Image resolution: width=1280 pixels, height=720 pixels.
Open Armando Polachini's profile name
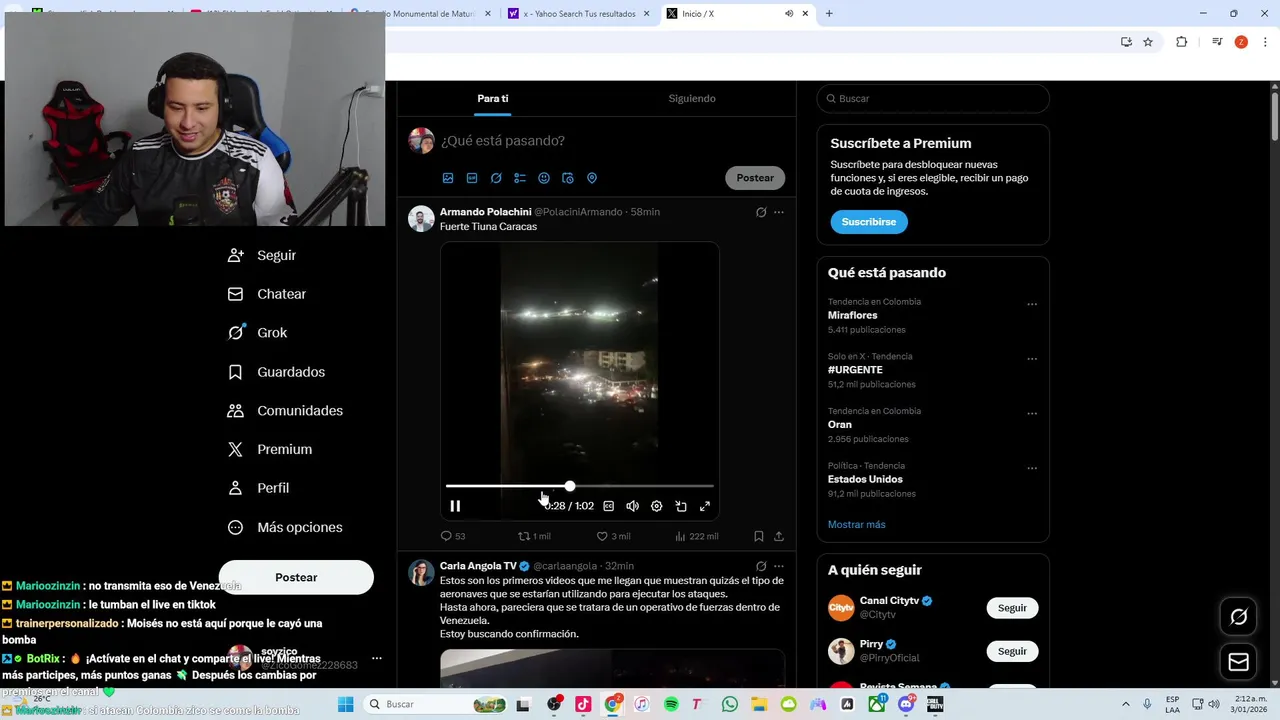point(485,212)
